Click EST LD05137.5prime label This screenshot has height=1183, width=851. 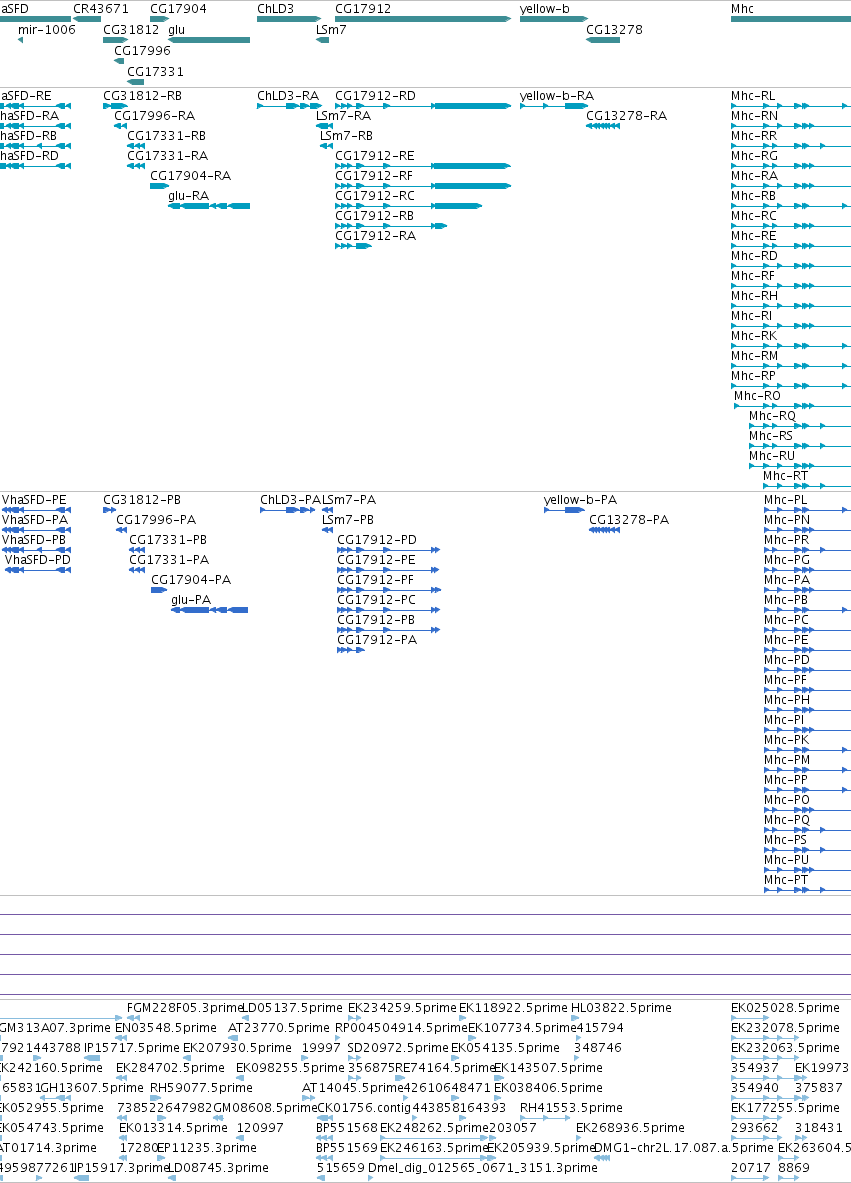pos(292,1008)
